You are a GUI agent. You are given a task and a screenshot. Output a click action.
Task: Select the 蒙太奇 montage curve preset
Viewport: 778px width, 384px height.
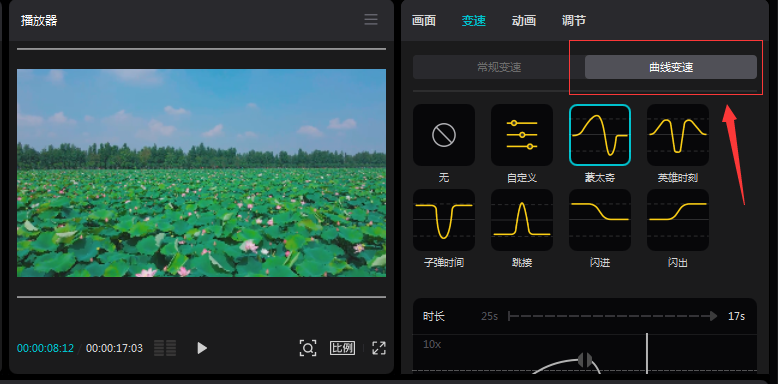[x=599, y=135]
